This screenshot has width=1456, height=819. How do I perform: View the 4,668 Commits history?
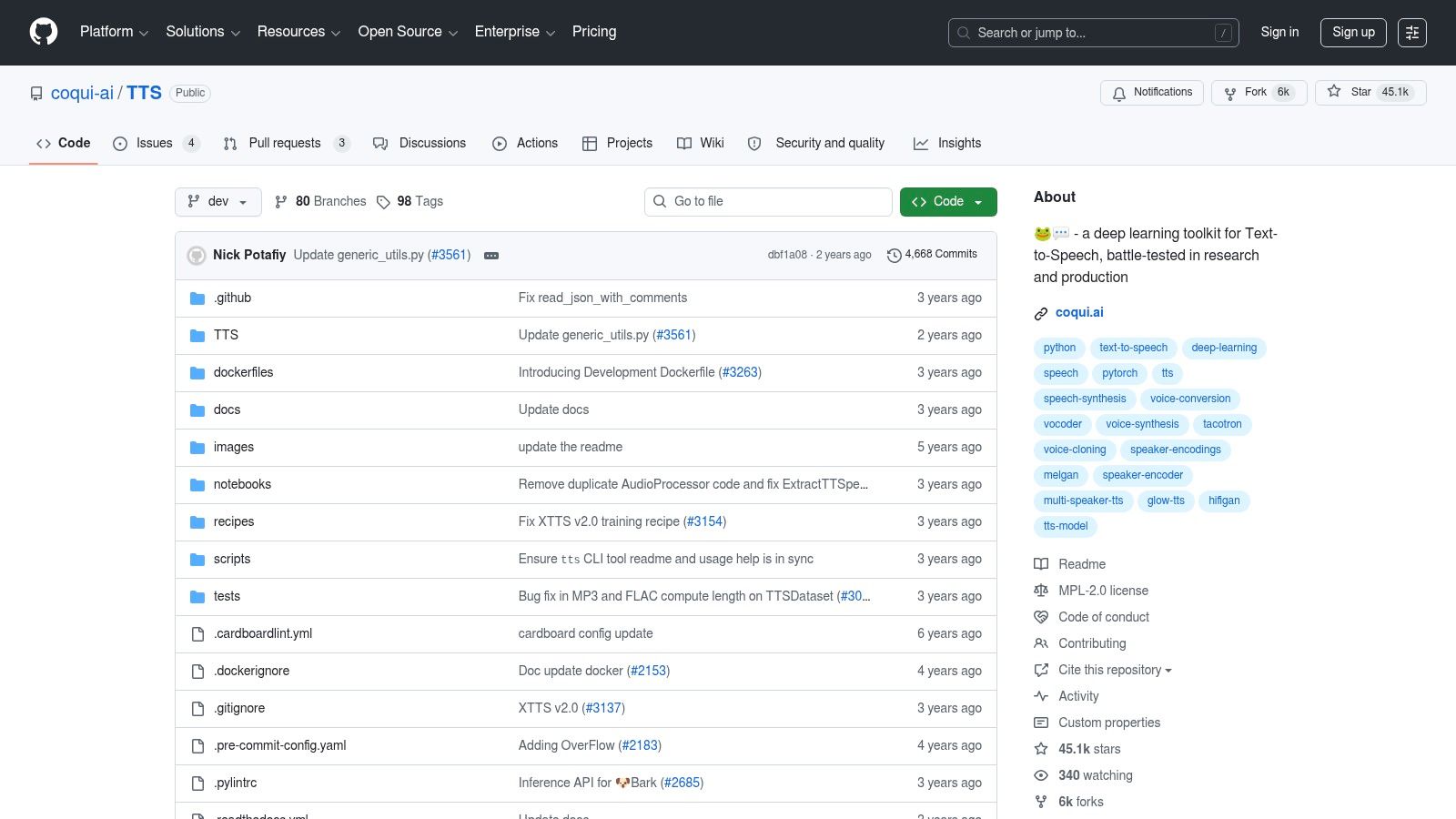(x=932, y=255)
